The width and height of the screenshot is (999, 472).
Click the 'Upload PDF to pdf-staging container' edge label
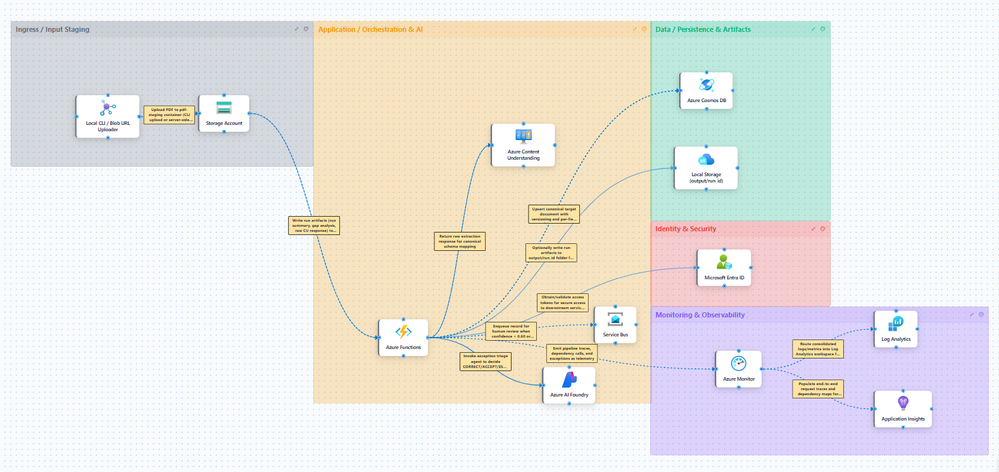169,115
